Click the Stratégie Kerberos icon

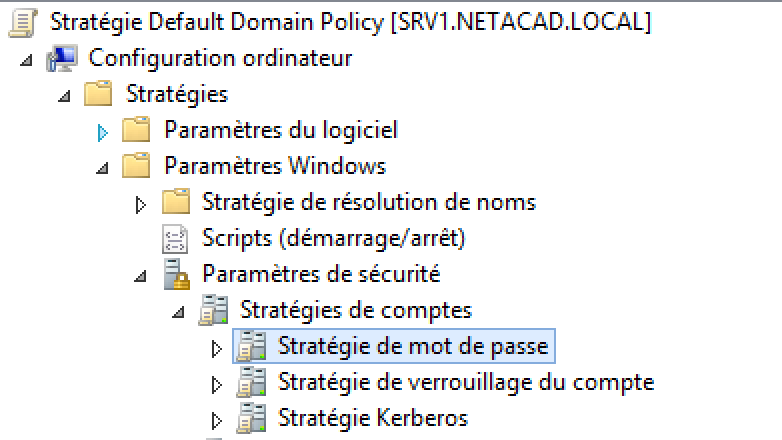click(250, 418)
